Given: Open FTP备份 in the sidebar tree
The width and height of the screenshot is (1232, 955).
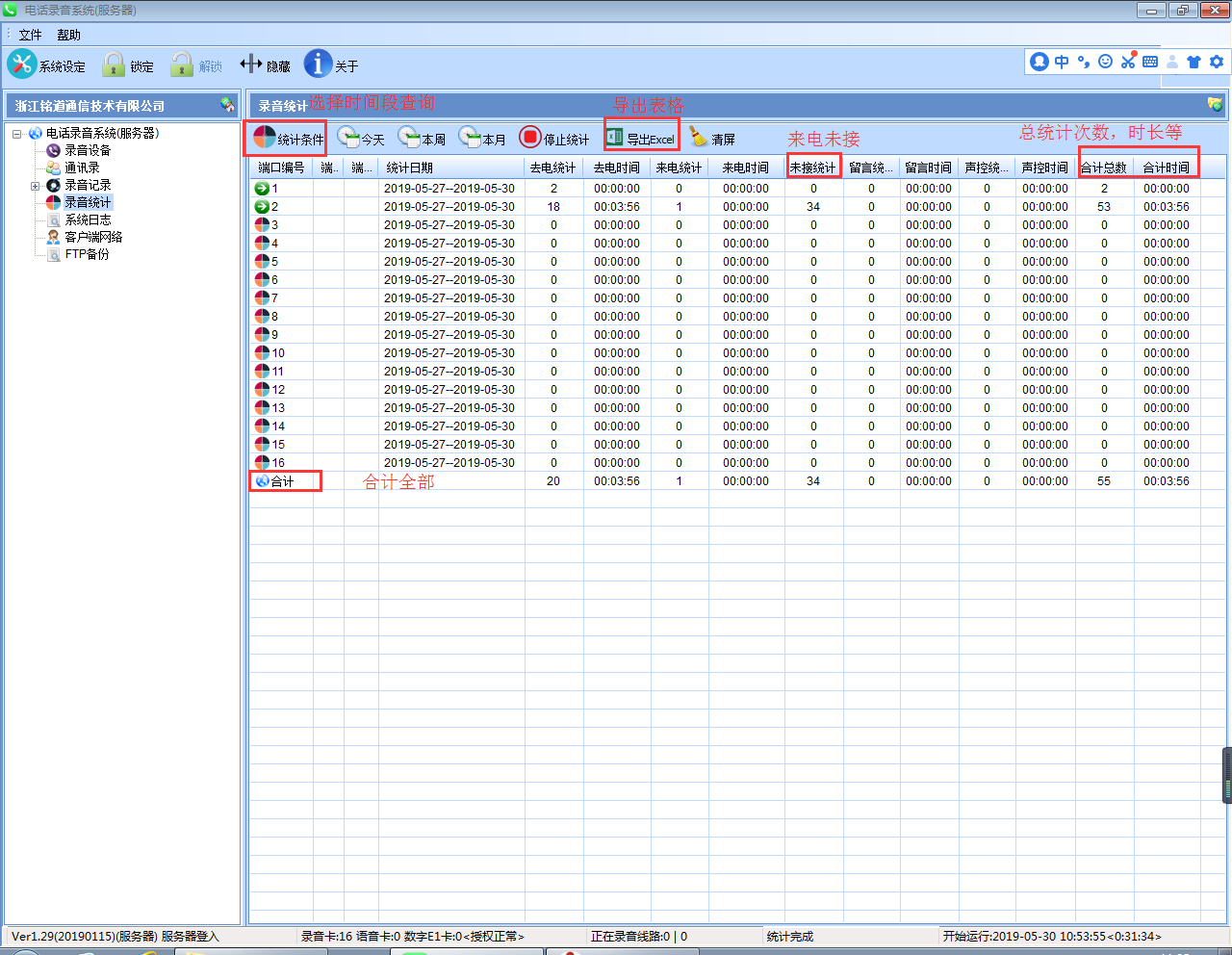Looking at the screenshot, I should pos(87,254).
